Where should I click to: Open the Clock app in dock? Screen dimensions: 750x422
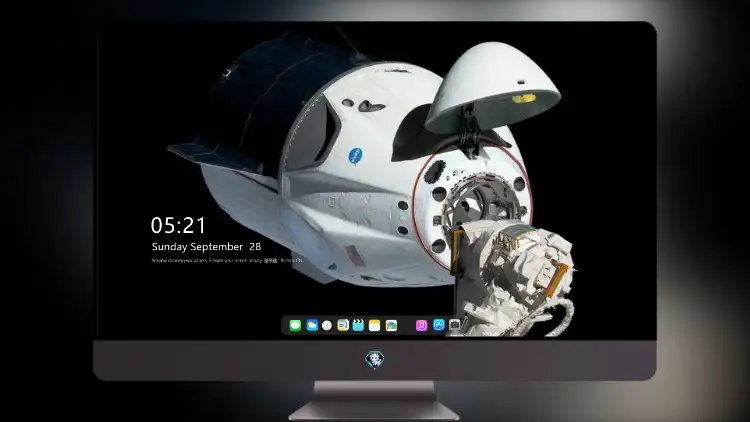(x=327, y=325)
